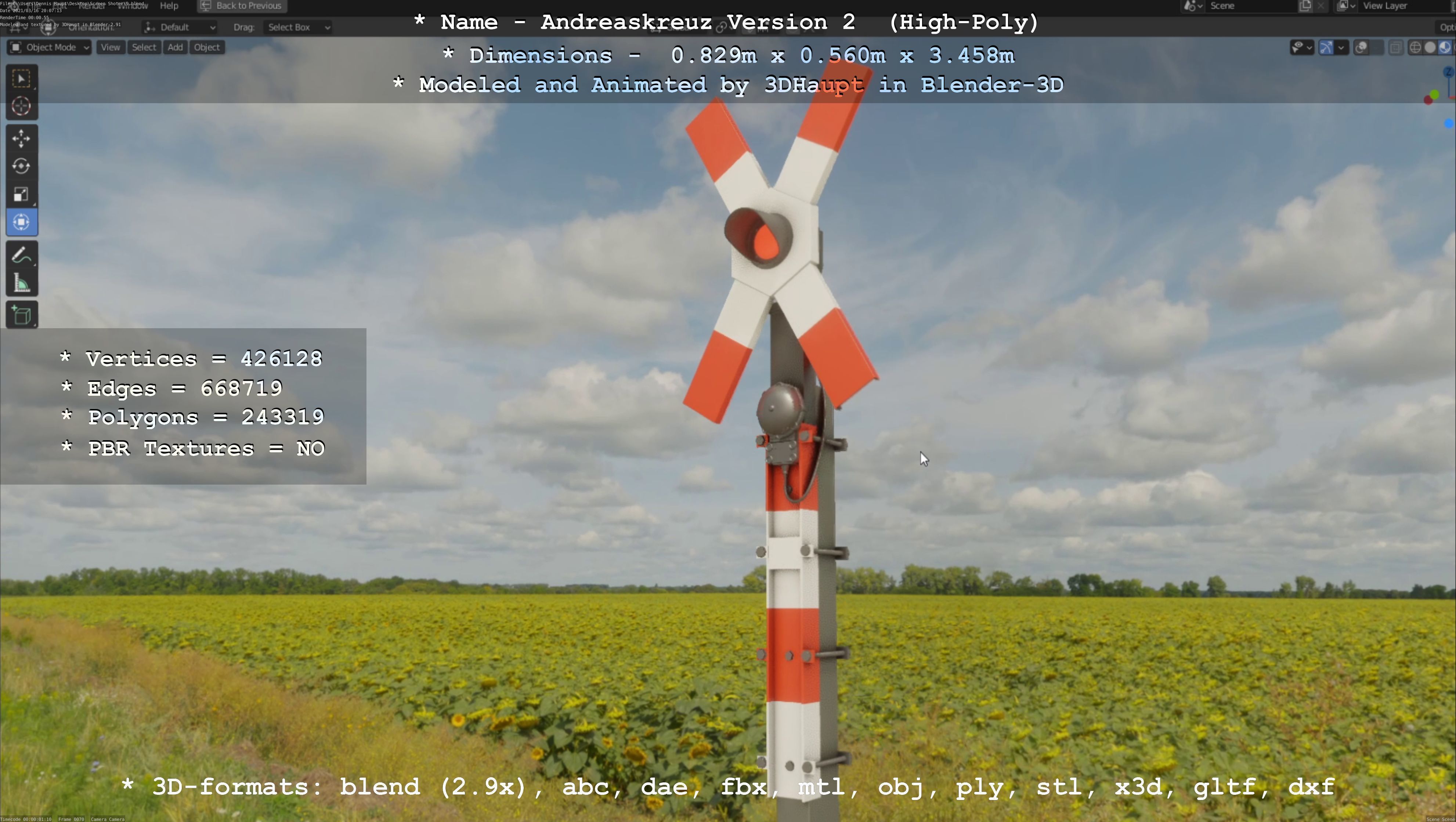The image size is (1456, 822).
Task: Open the Add menu
Action: tap(175, 47)
